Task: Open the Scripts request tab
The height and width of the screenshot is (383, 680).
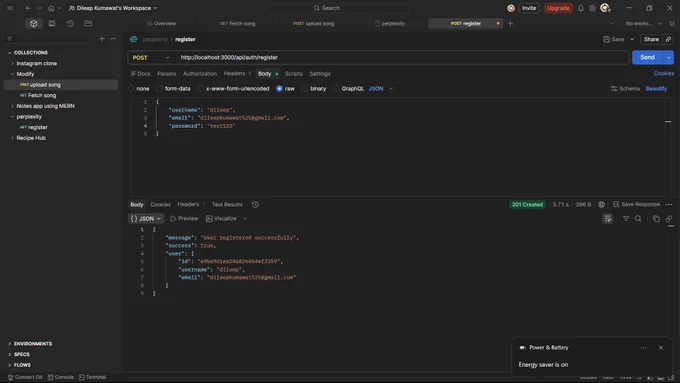Action: click(294, 74)
